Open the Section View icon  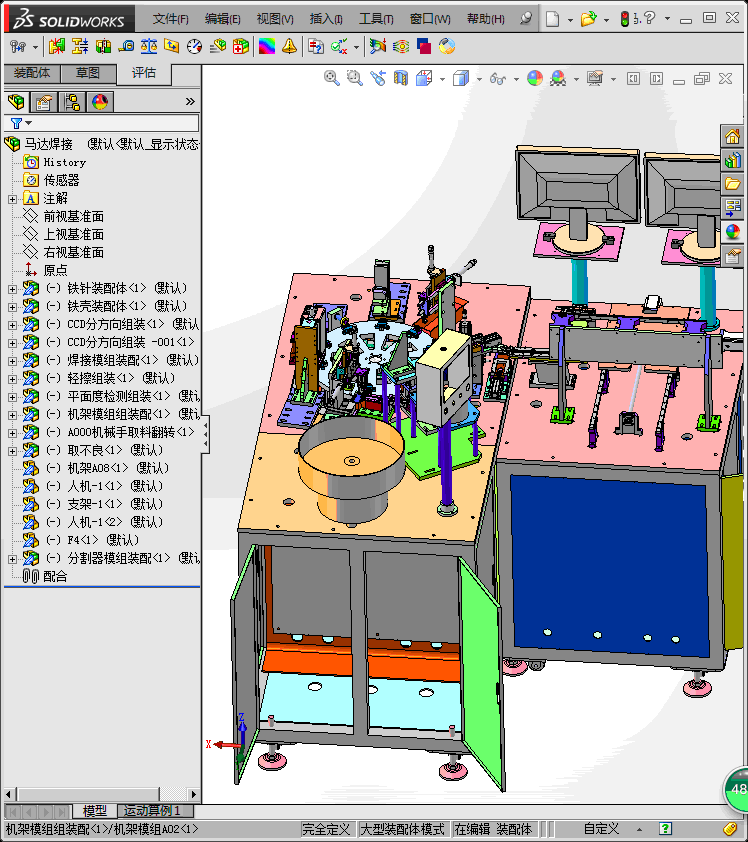tap(401, 78)
